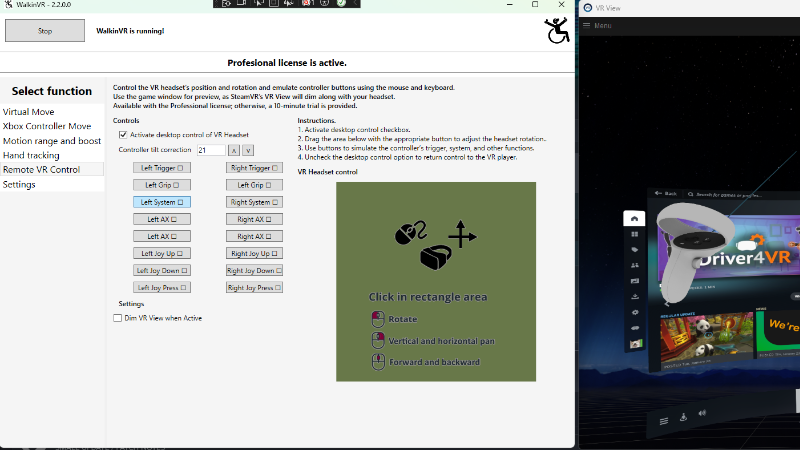Click the Vertical and horizontal pan mouse icon

point(377,341)
